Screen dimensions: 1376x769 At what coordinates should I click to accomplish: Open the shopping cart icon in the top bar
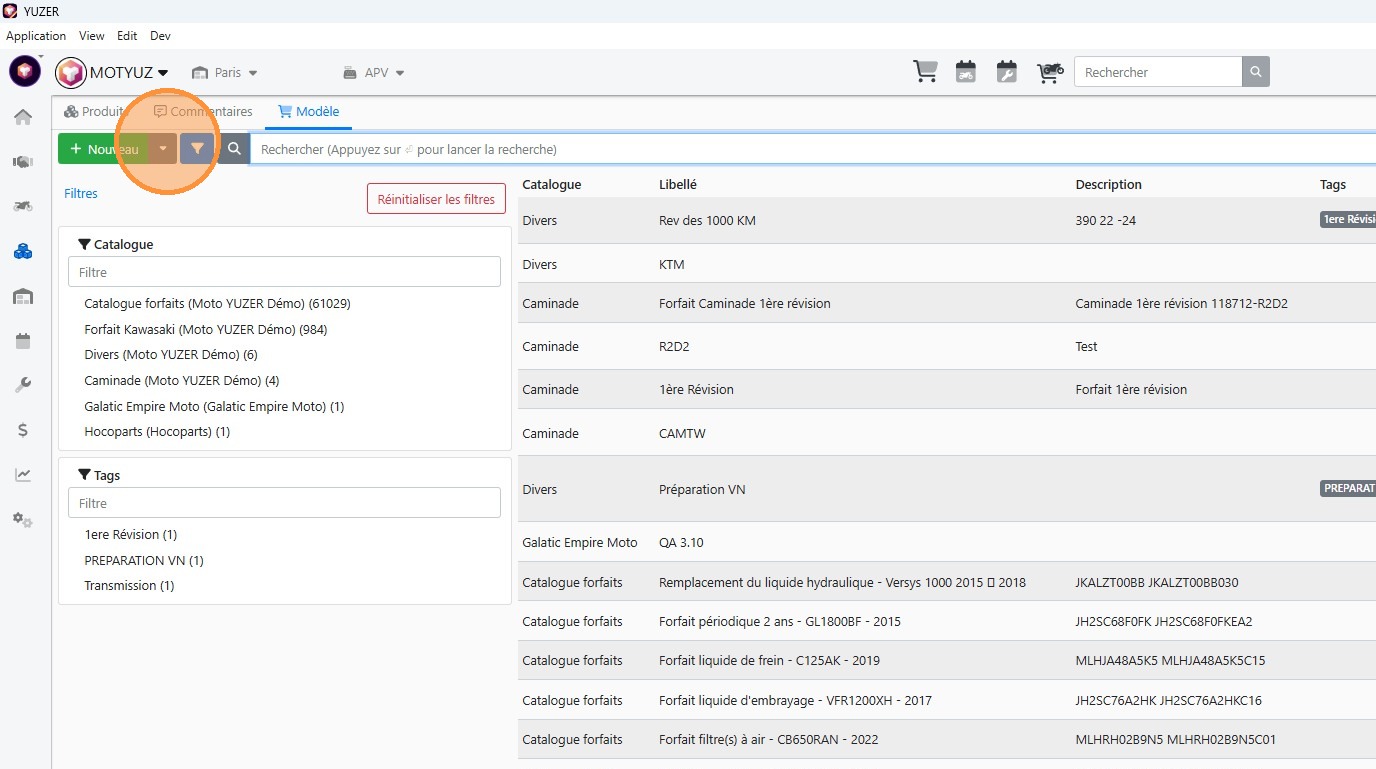click(x=925, y=72)
